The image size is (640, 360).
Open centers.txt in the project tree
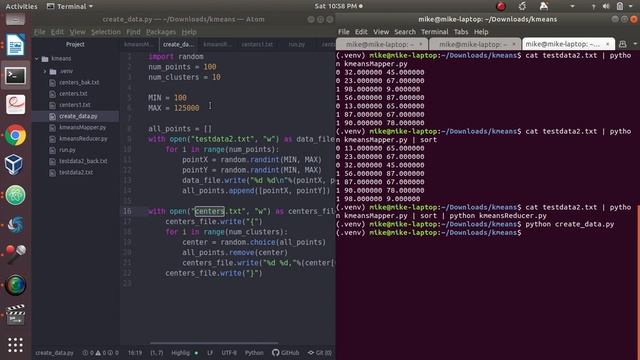click(73, 93)
